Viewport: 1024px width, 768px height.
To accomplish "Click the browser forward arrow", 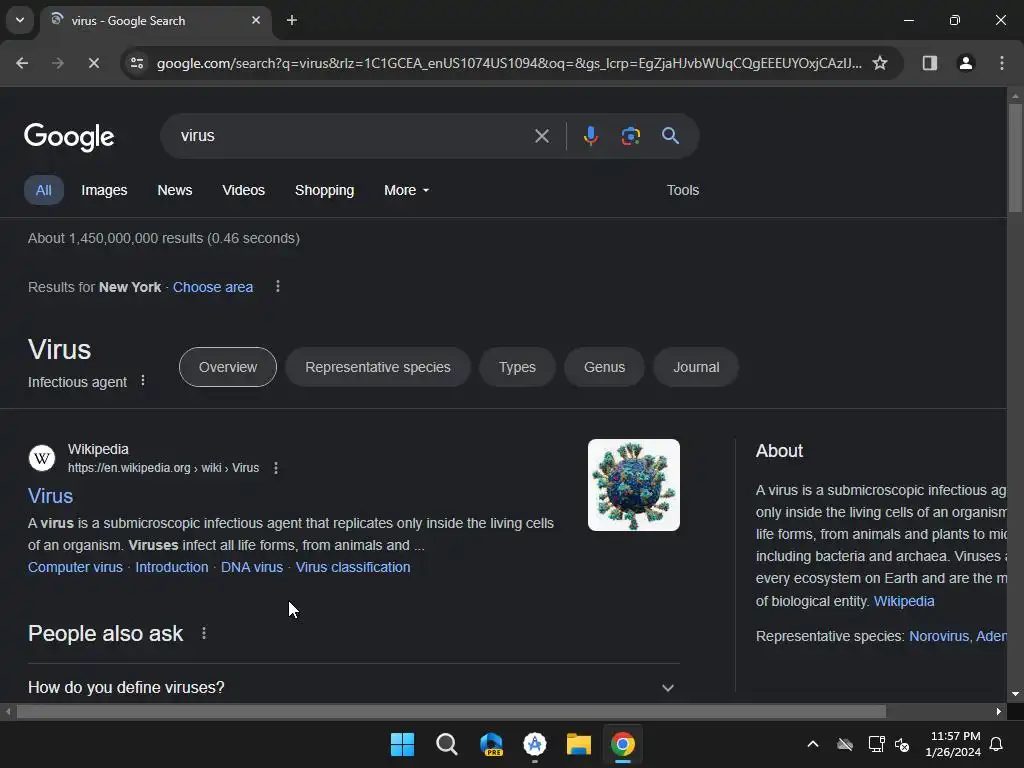I will (58, 63).
